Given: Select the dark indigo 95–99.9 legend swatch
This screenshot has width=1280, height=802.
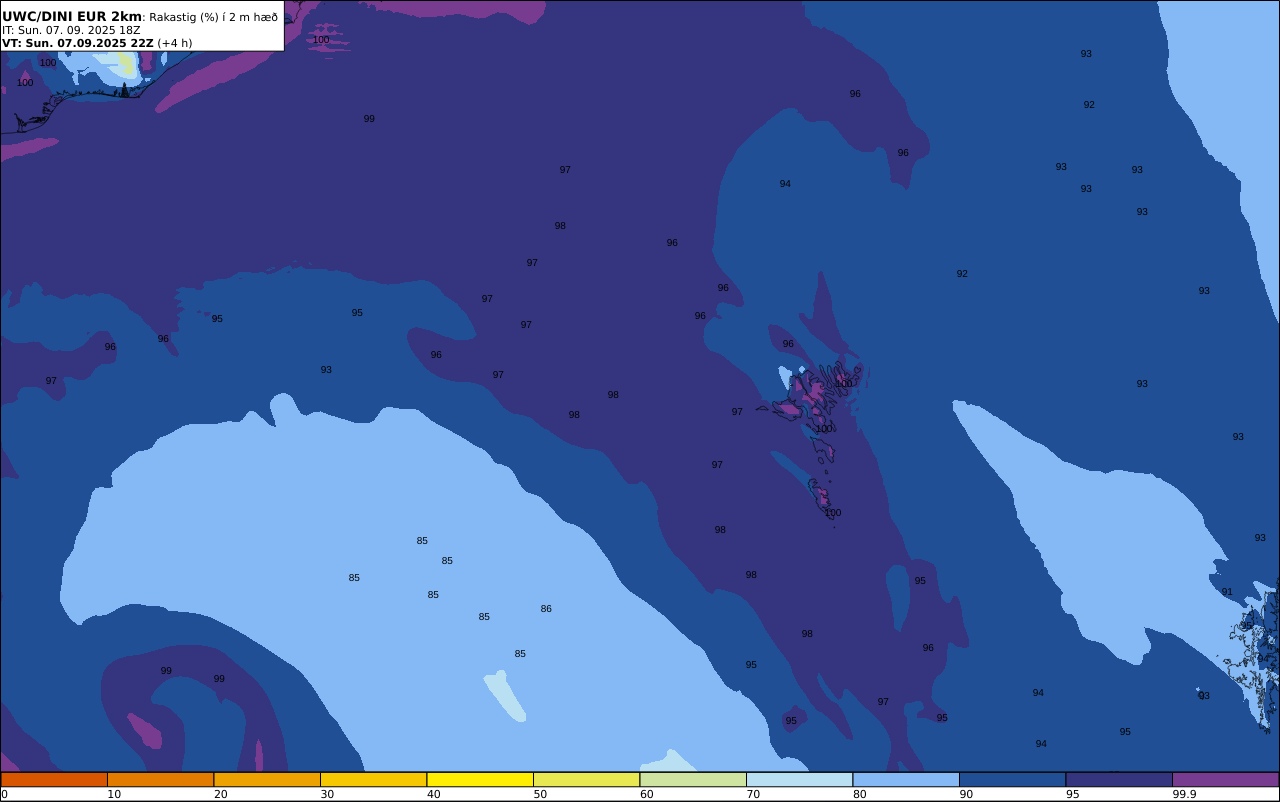Looking at the screenshot, I should tap(1119, 779).
